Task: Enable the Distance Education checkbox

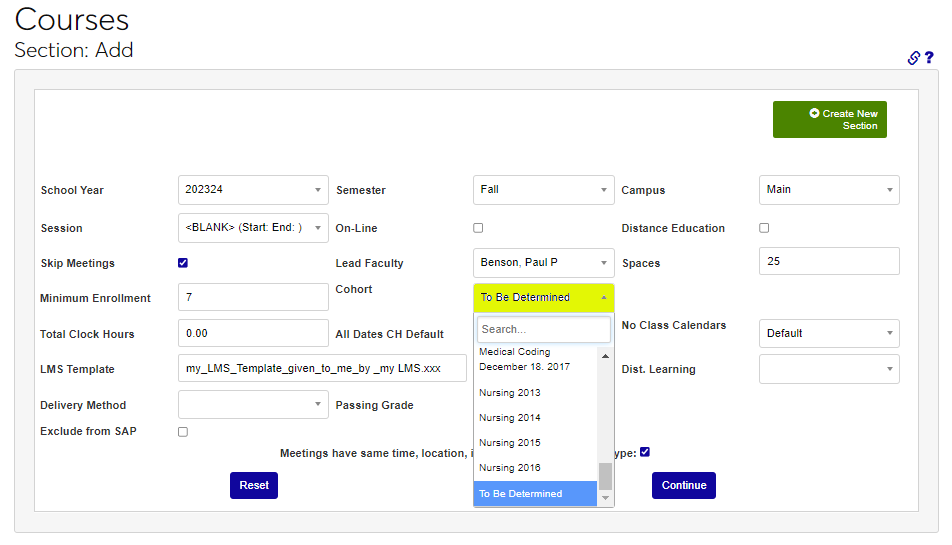Action: click(764, 228)
